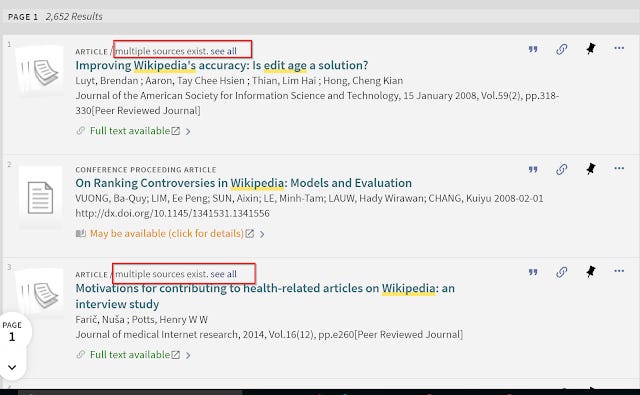Open the title On Ranking Controversies in Wikipedia
This screenshot has height=395, width=640.
tap(243, 183)
